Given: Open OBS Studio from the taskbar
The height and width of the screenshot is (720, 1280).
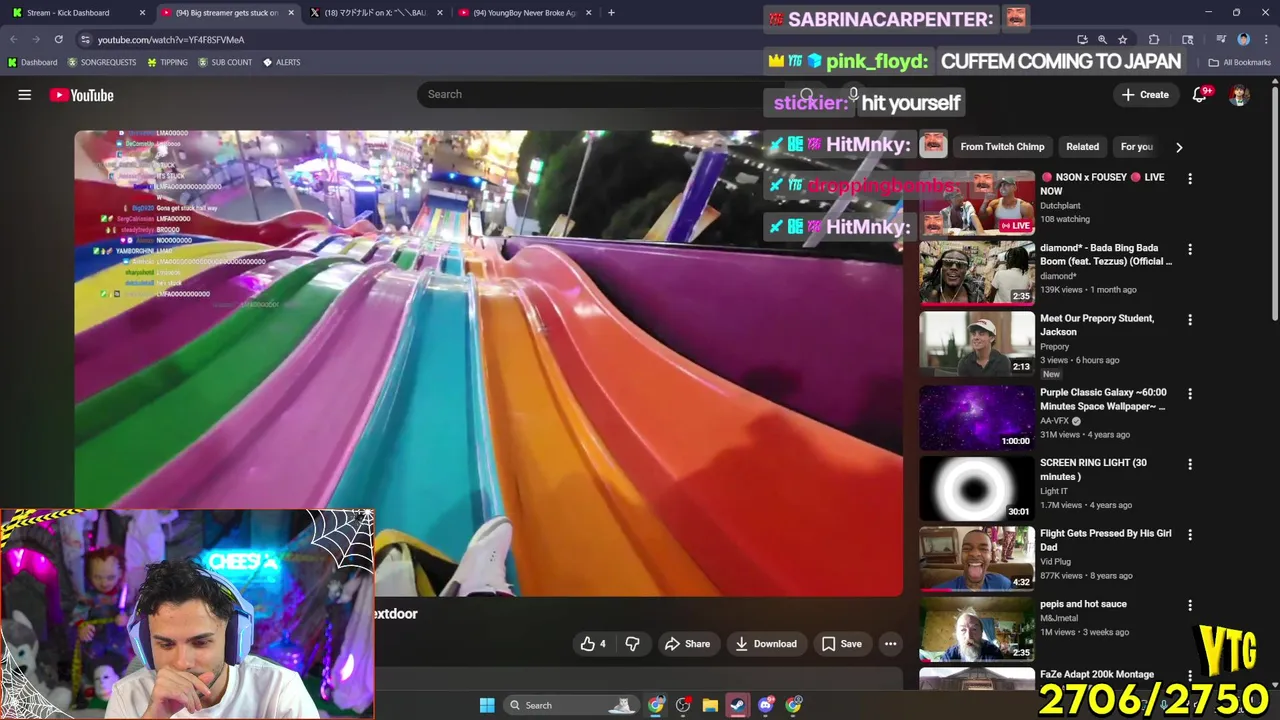Looking at the screenshot, I should tap(683, 705).
